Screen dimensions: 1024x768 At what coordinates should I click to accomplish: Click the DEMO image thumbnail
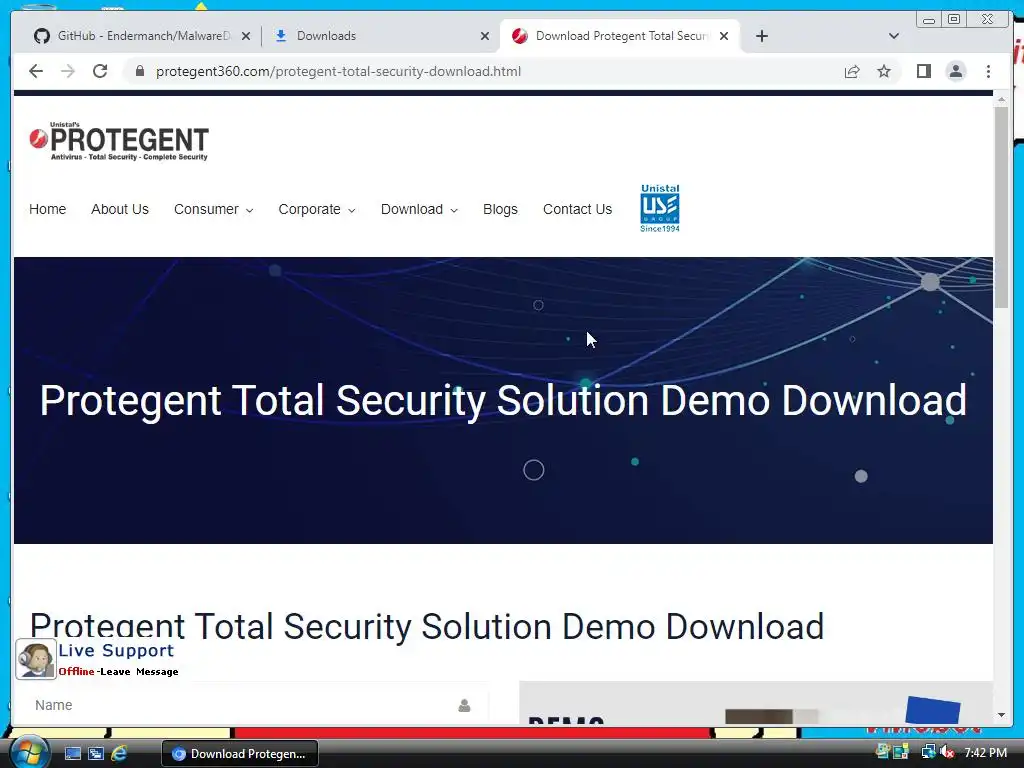pyautogui.click(x=756, y=702)
